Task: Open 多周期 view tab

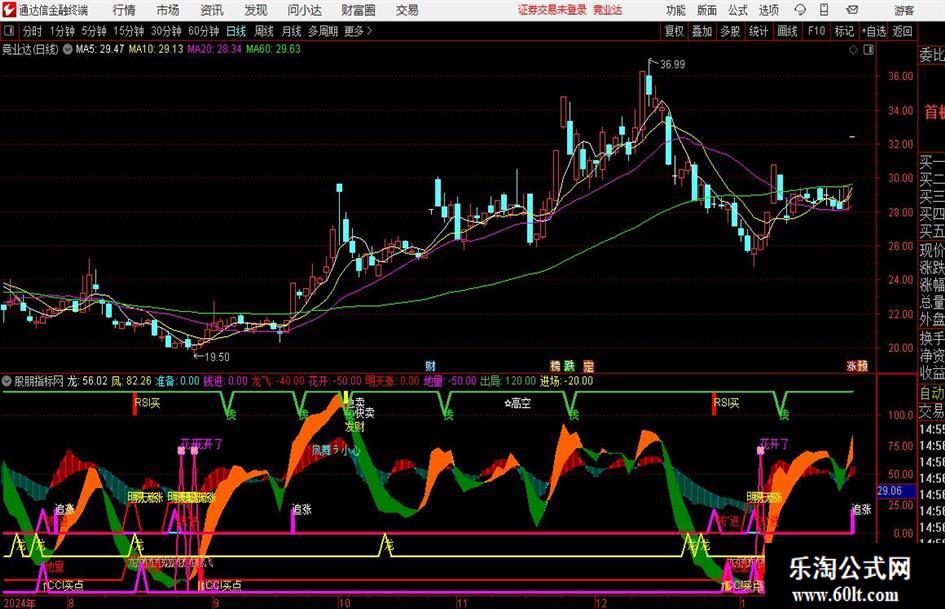Action: point(323,31)
